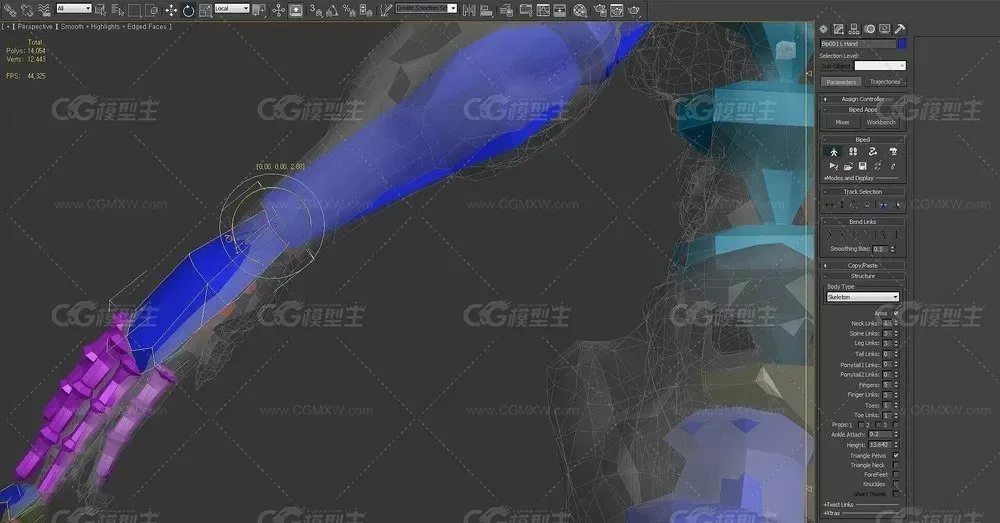
Task: Click the Mirror tool icon
Action: coord(469,10)
